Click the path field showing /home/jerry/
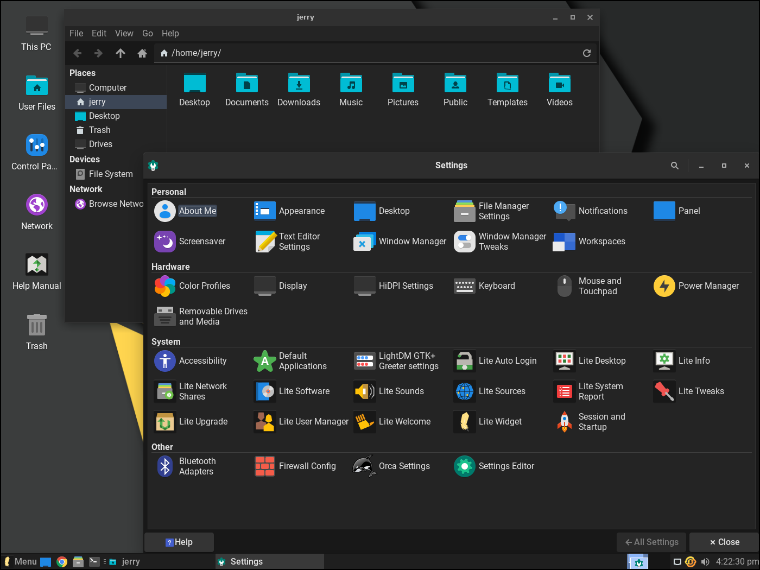The image size is (760, 570). point(367,53)
